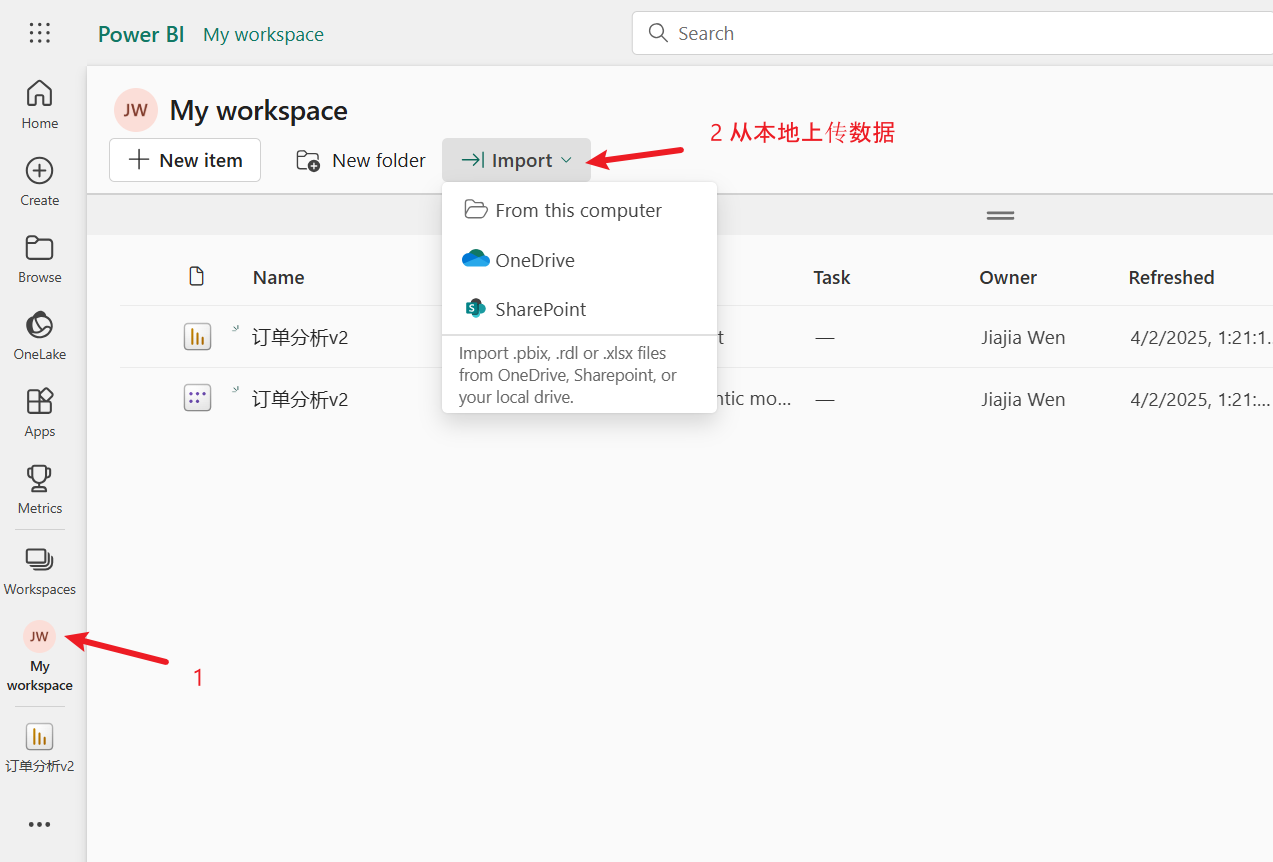
Task: Click the Task column header
Action: (832, 278)
